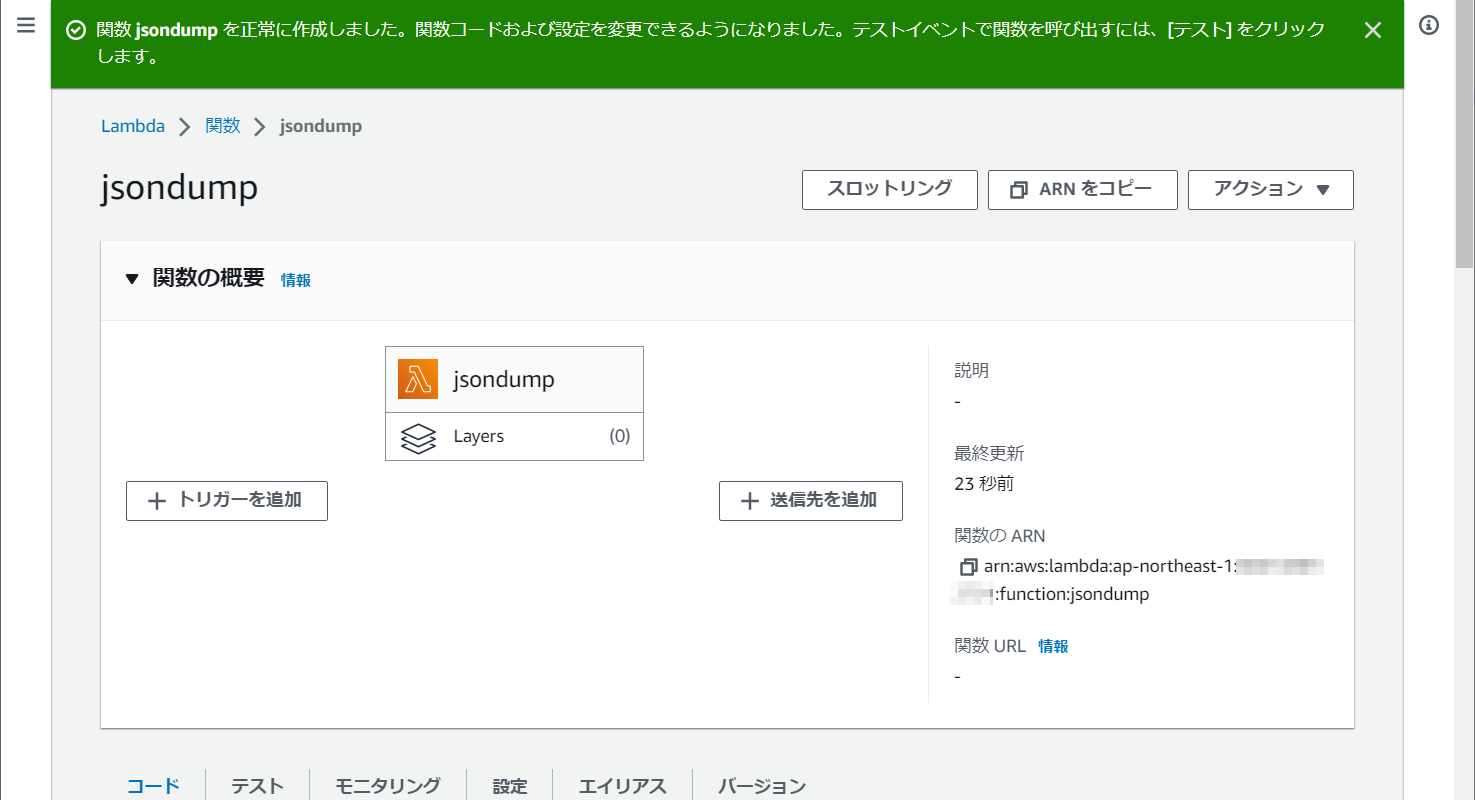This screenshot has height=800, width=1475.
Task: Copy function ARN using the copy icon
Action: 967,567
